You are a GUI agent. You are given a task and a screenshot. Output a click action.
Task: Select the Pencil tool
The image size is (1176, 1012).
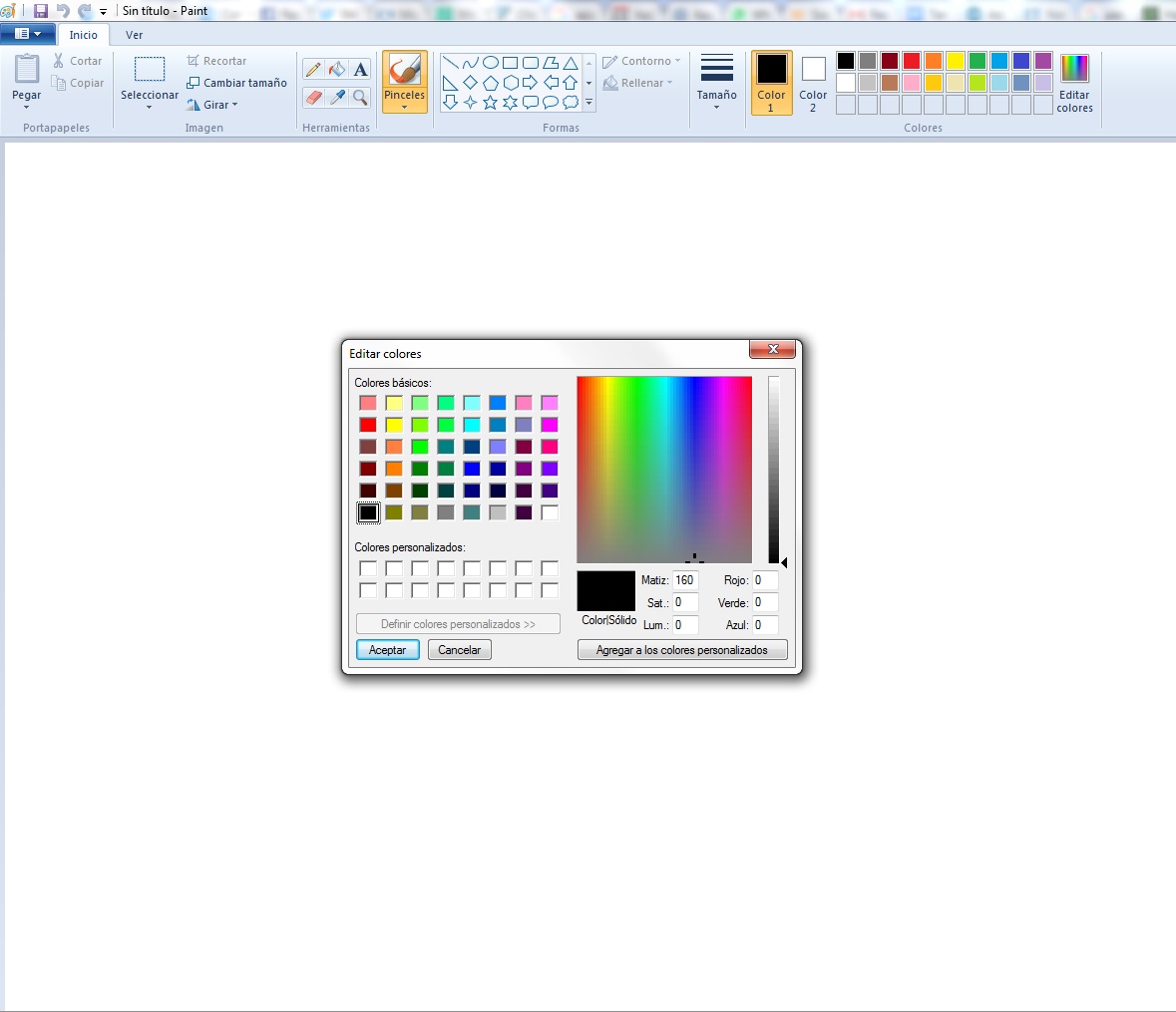pos(313,70)
